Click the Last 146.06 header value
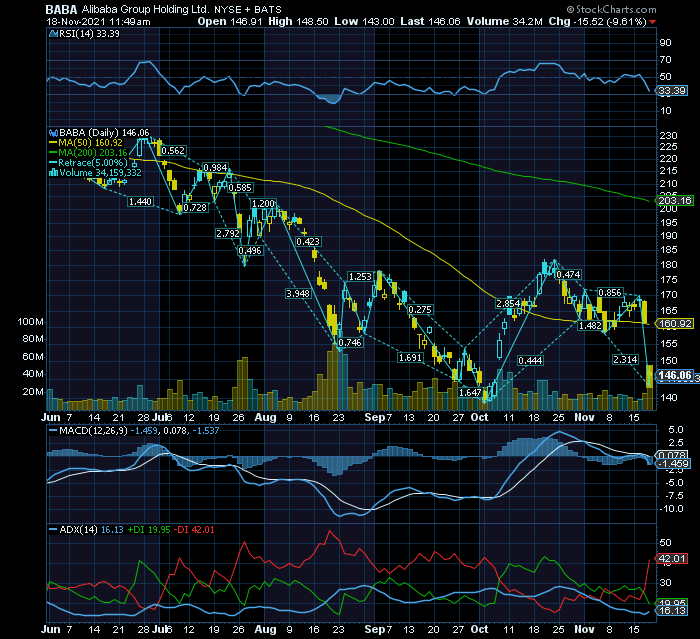This screenshot has width=700, height=639. click(x=430, y=21)
